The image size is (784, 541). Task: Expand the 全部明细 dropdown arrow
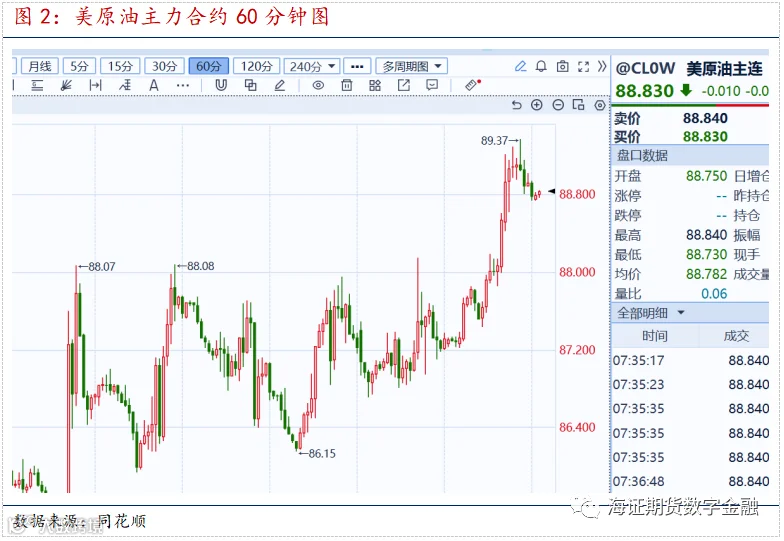pyautogui.click(x=680, y=313)
